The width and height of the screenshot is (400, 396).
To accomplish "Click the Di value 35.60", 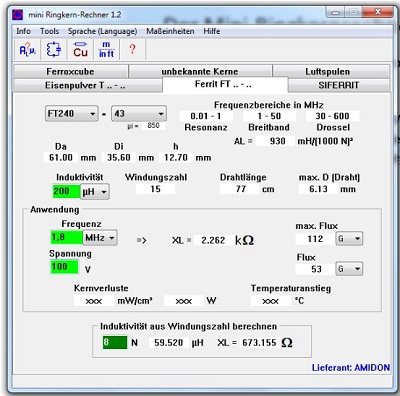I will point(119,157).
